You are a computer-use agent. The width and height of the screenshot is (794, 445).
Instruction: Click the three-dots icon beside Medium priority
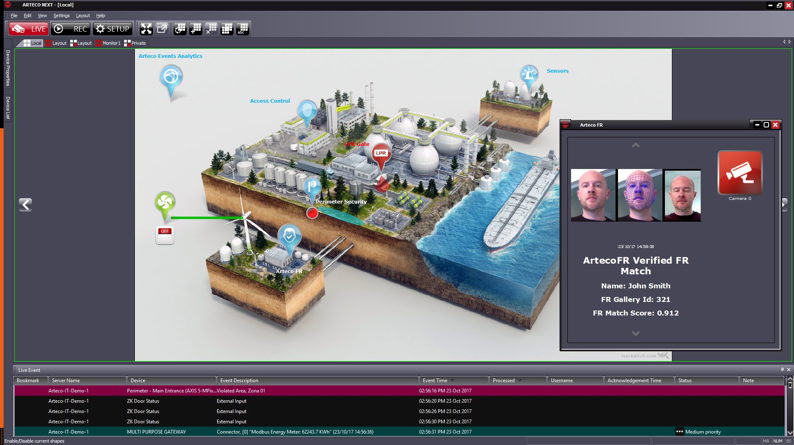(x=679, y=431)
